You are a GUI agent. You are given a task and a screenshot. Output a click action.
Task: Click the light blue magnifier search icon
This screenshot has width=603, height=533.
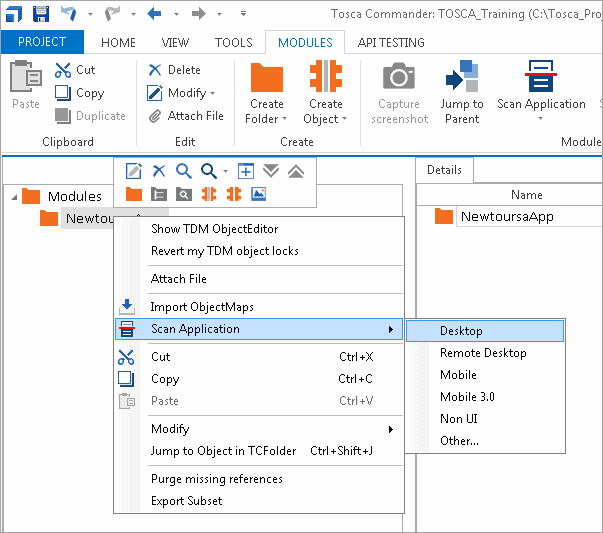[184, 171]
